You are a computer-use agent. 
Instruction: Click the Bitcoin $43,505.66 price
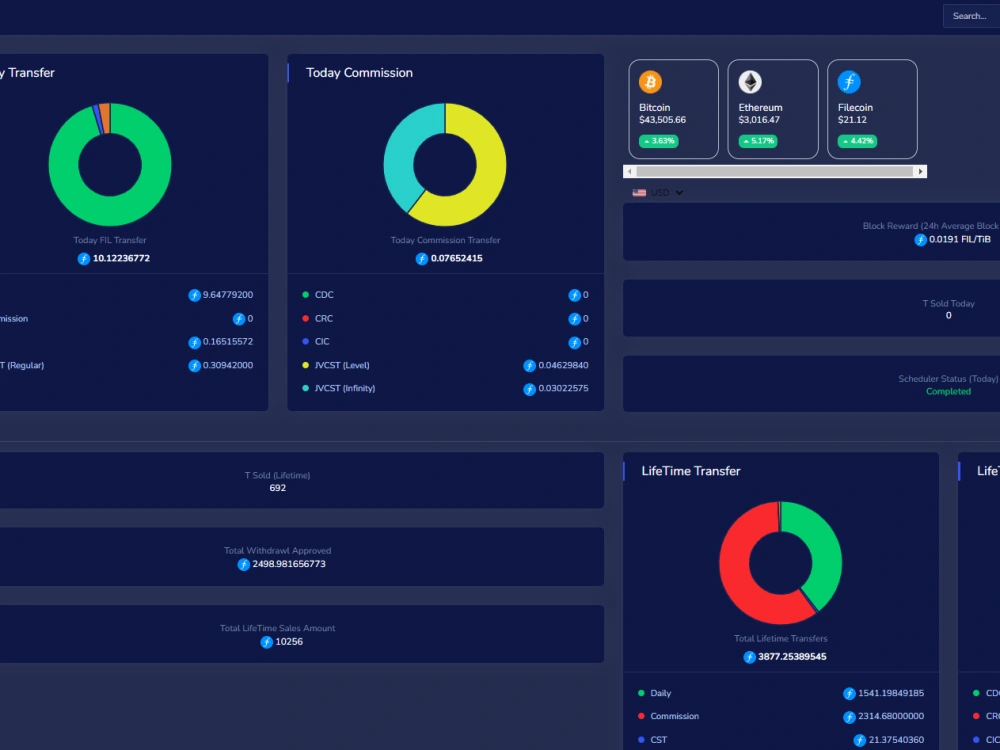pos(662,120)
